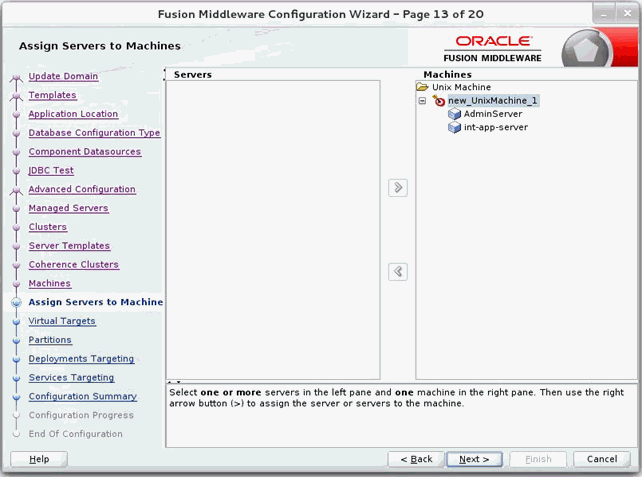The width and height of the screenshot is (642, 477).
Task: Select Assign Servers to Machines step
Action: [96, 302]
